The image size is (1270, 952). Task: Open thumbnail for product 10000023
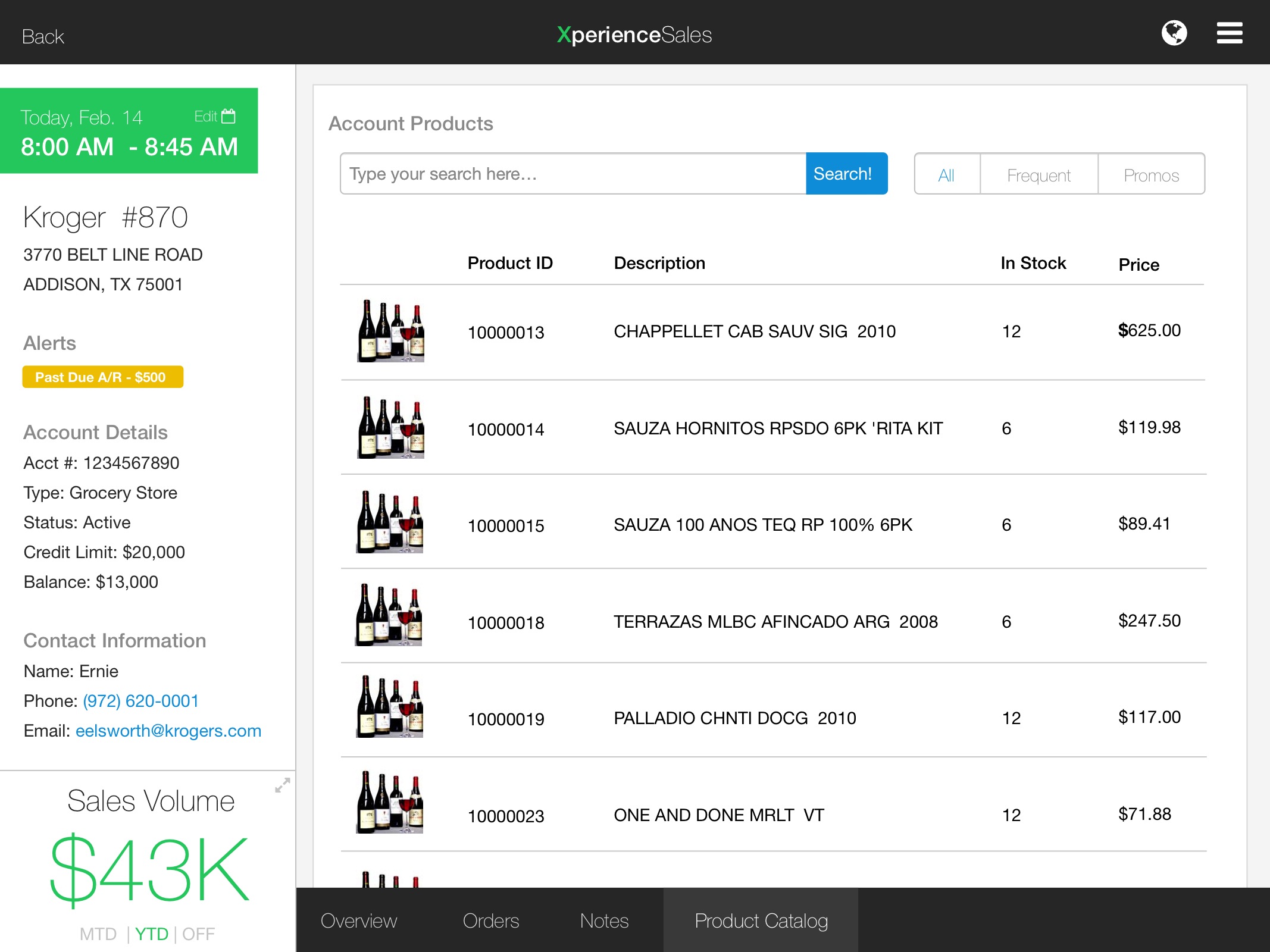click(389, 802)
